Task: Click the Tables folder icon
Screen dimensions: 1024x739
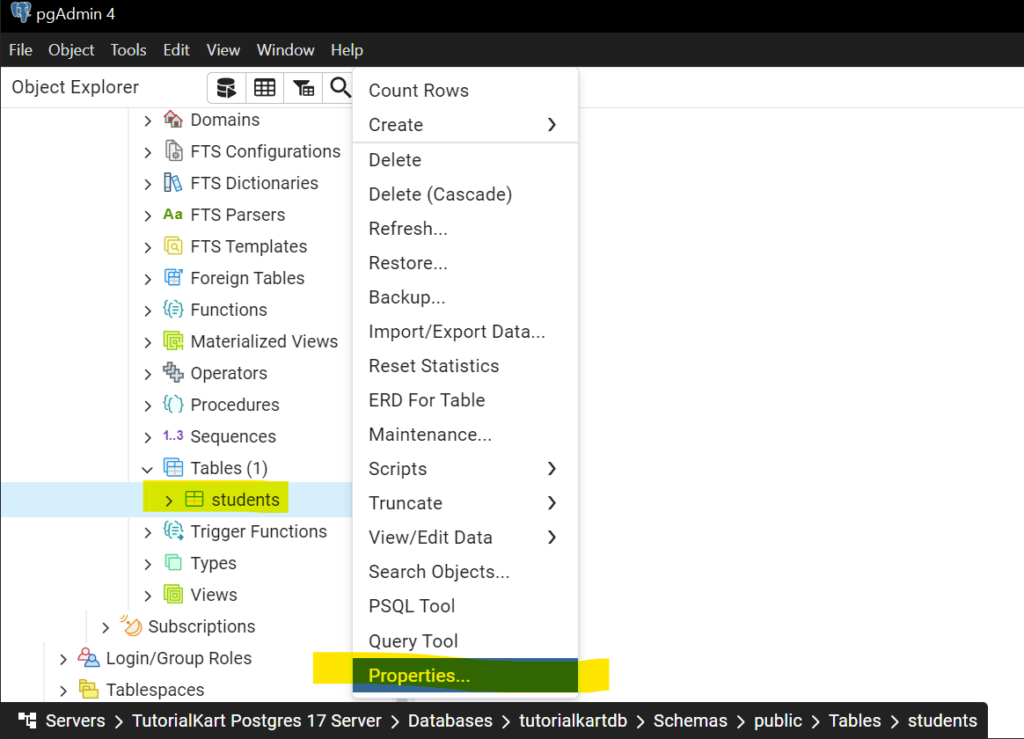Action: [173, 467]
